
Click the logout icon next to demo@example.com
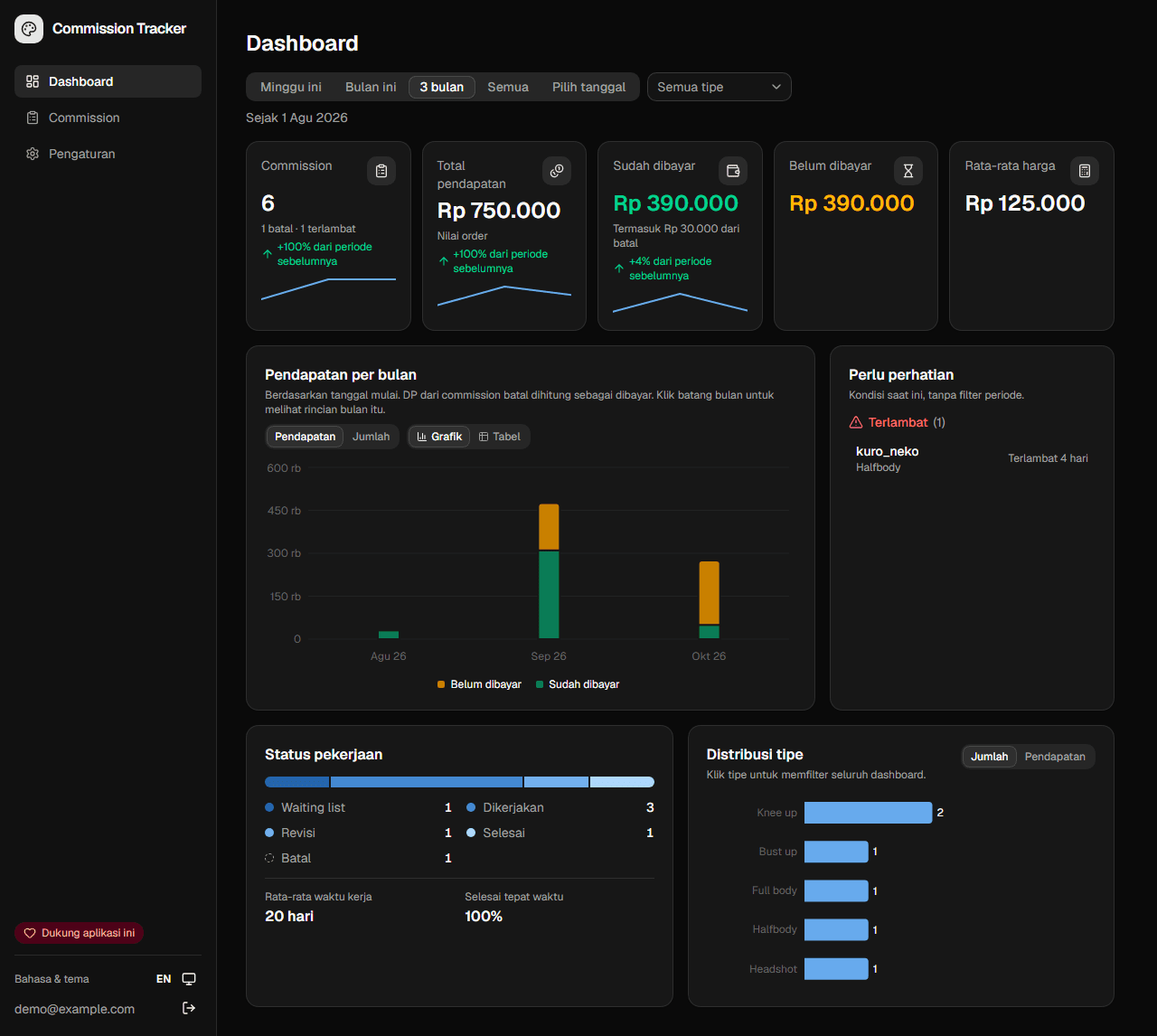189,1008
